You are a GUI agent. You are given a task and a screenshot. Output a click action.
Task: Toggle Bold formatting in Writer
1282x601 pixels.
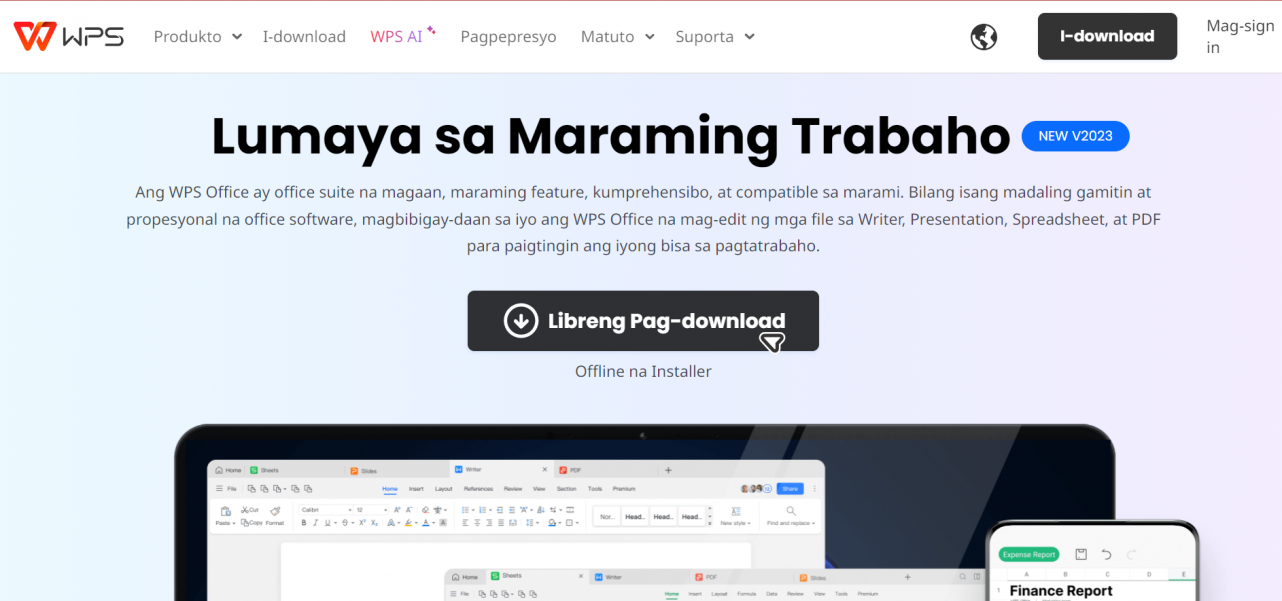[303, 522]
